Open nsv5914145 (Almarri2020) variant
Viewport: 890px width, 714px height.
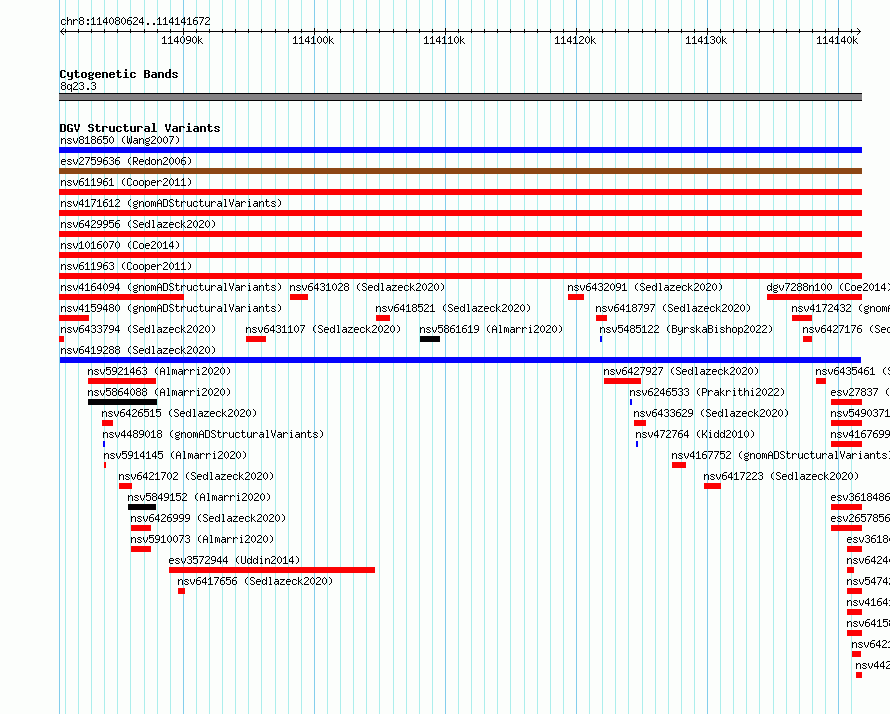175,455
